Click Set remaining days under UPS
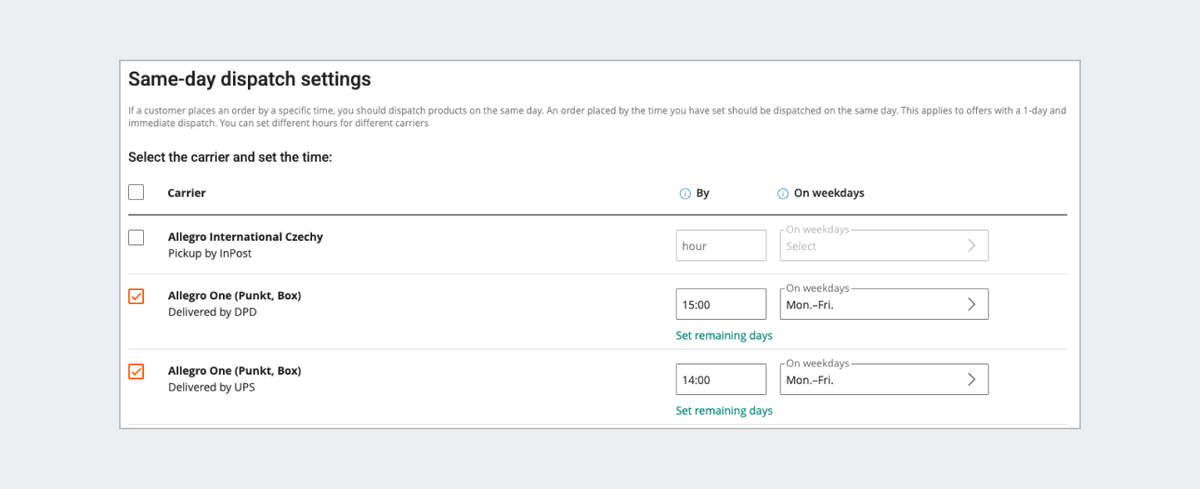1200x489 pixels. tap(724, 411)
